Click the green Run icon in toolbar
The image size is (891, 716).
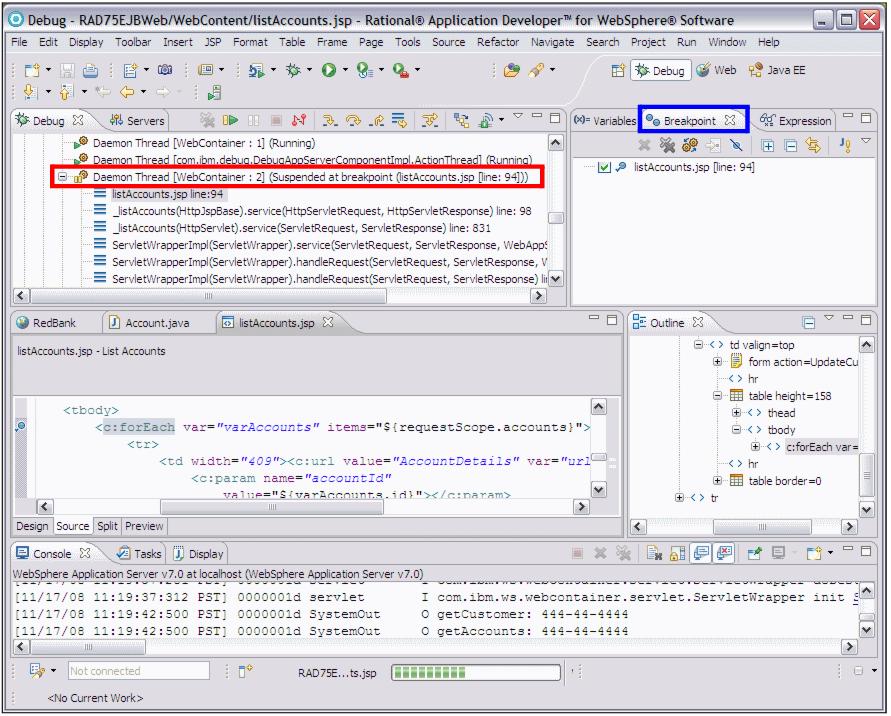click(328, 70)
